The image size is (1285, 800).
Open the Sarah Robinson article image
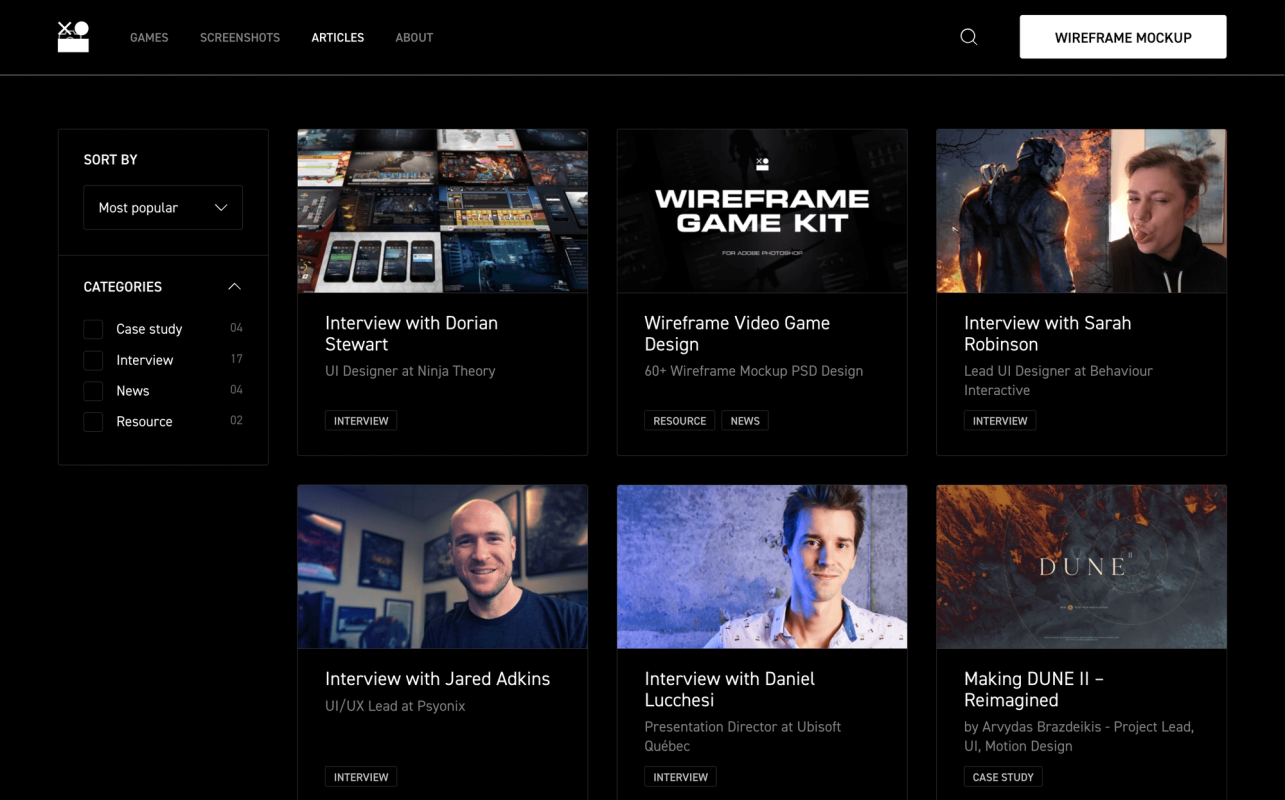[x=1081, y=211]
